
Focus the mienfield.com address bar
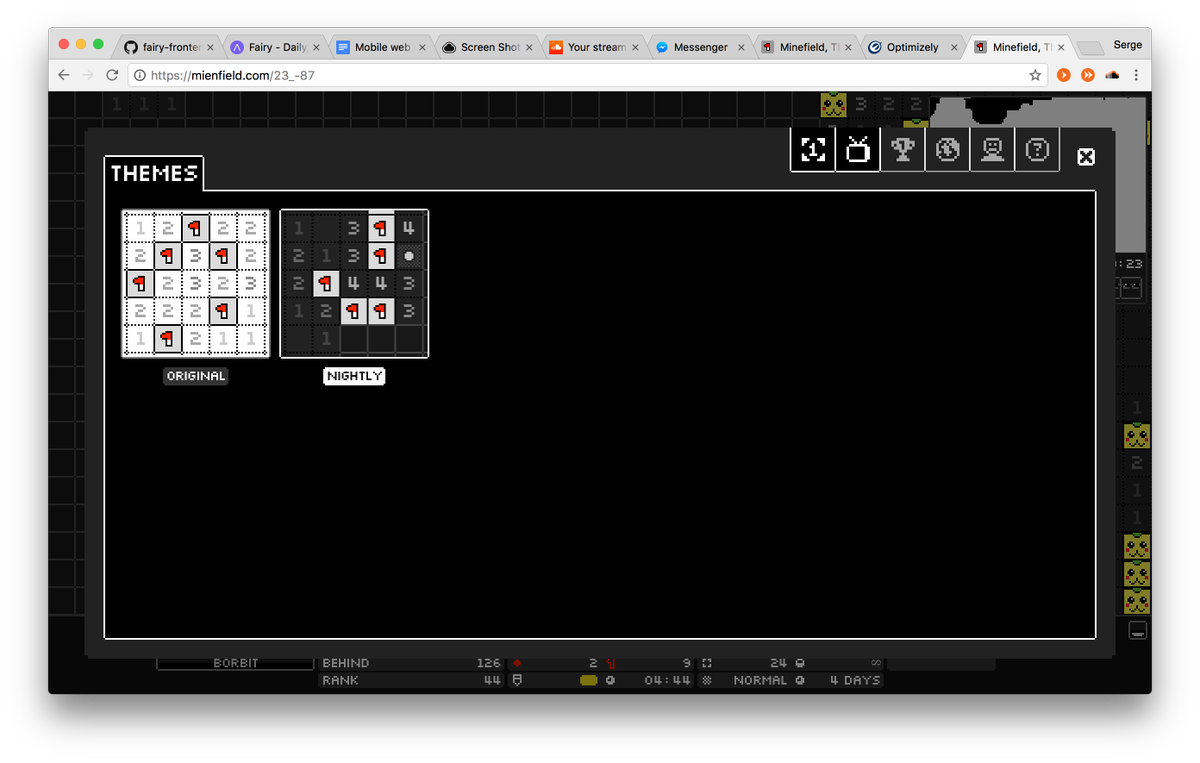(x=590, y=75)
